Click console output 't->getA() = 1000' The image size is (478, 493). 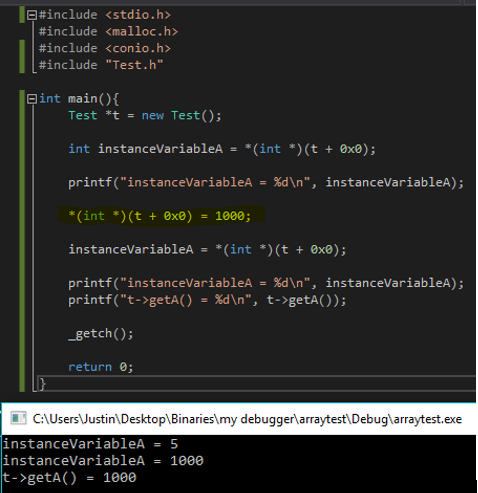coord(69,478)
